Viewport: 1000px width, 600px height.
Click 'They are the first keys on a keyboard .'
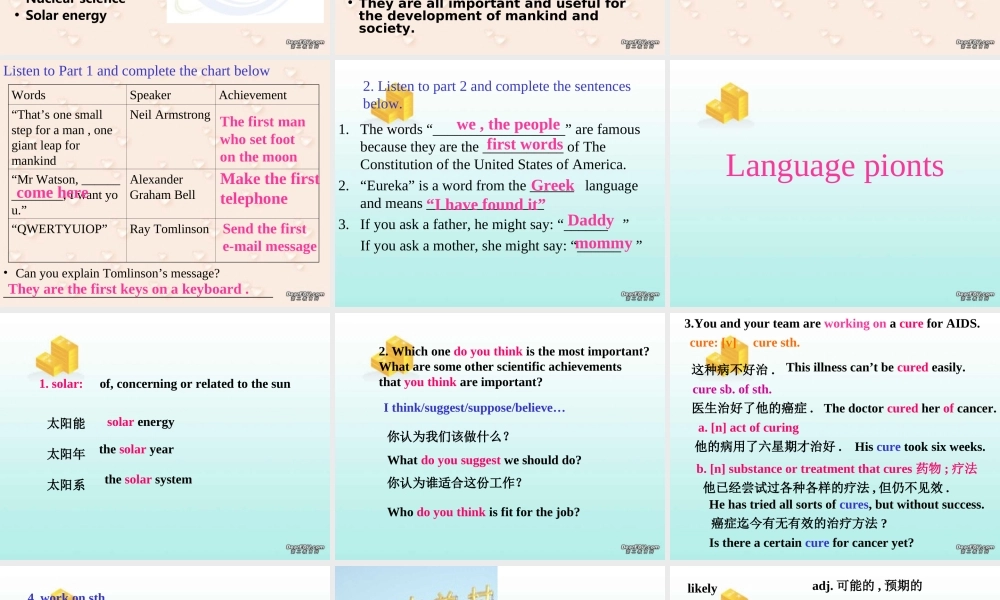pos(128,289)
